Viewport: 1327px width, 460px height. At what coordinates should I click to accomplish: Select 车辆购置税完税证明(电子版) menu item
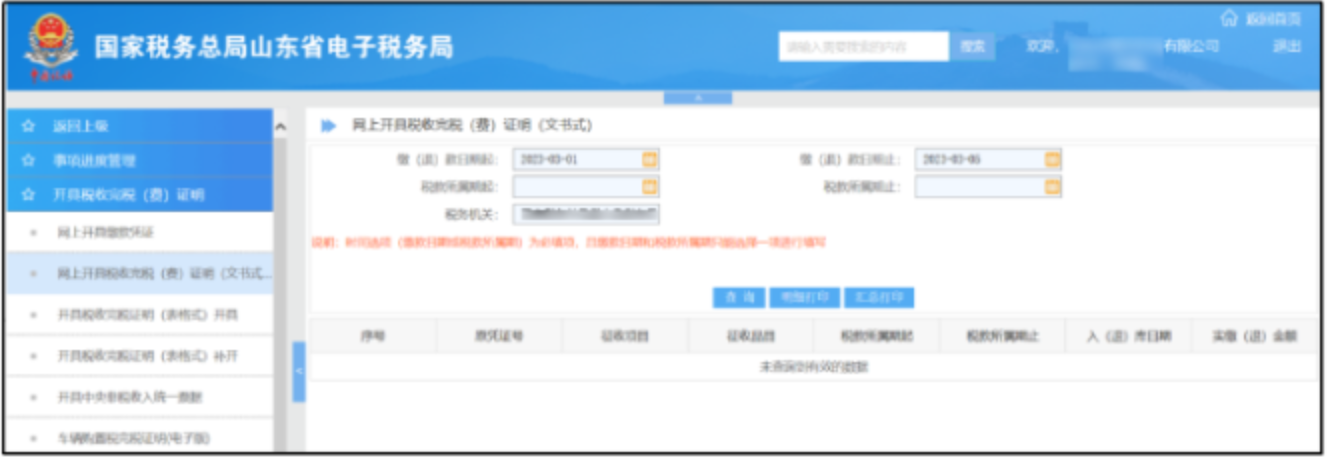133,439
